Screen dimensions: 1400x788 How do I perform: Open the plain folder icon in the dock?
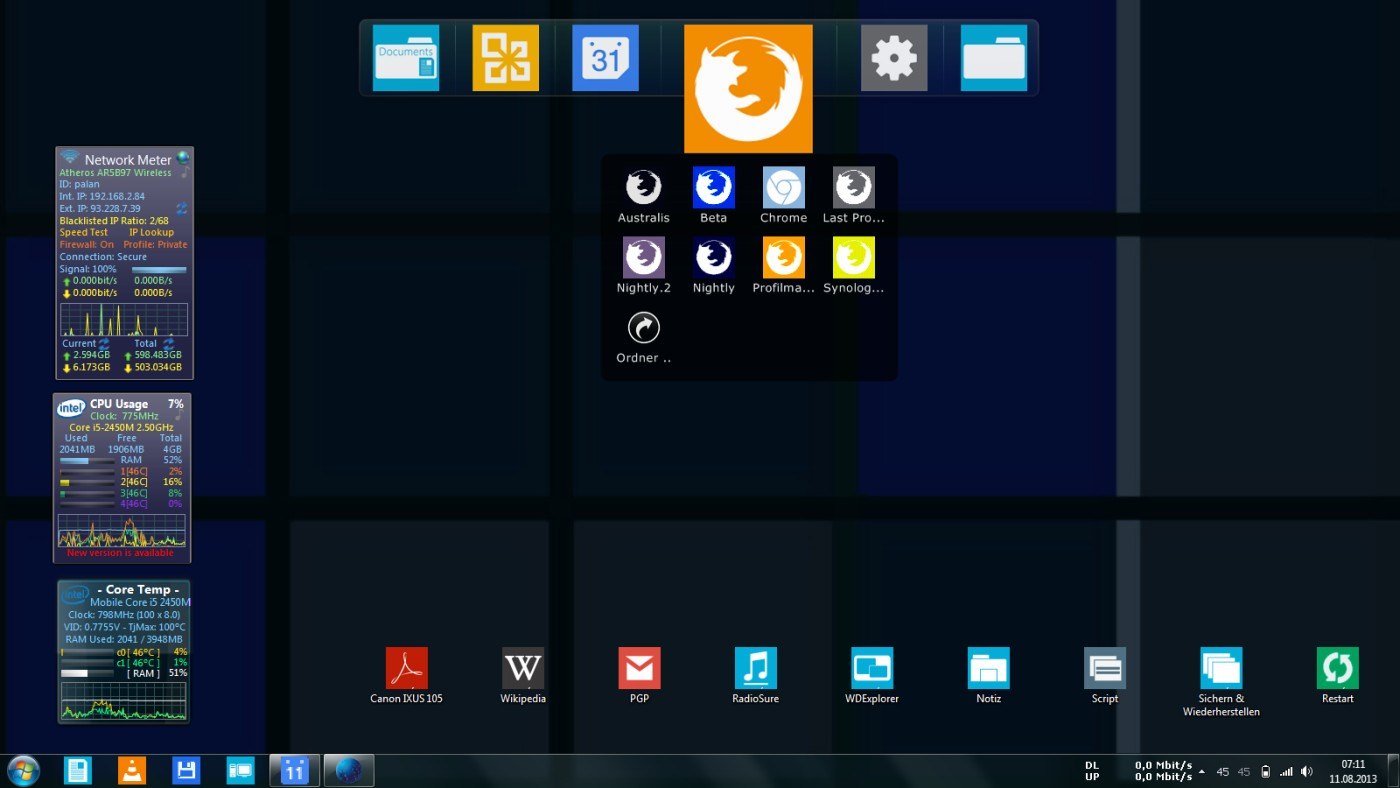tap(994, 58)
